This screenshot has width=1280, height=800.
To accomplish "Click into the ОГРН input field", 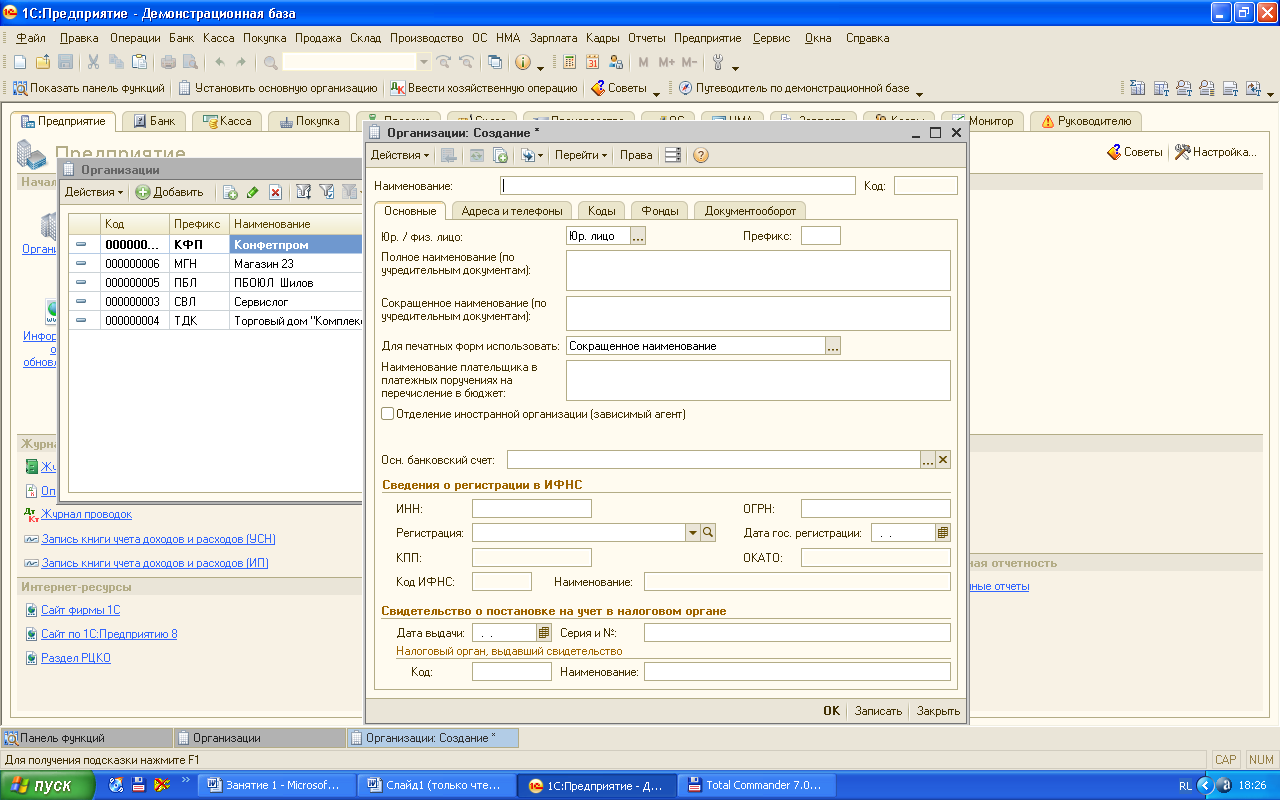I will click(875, 509).
